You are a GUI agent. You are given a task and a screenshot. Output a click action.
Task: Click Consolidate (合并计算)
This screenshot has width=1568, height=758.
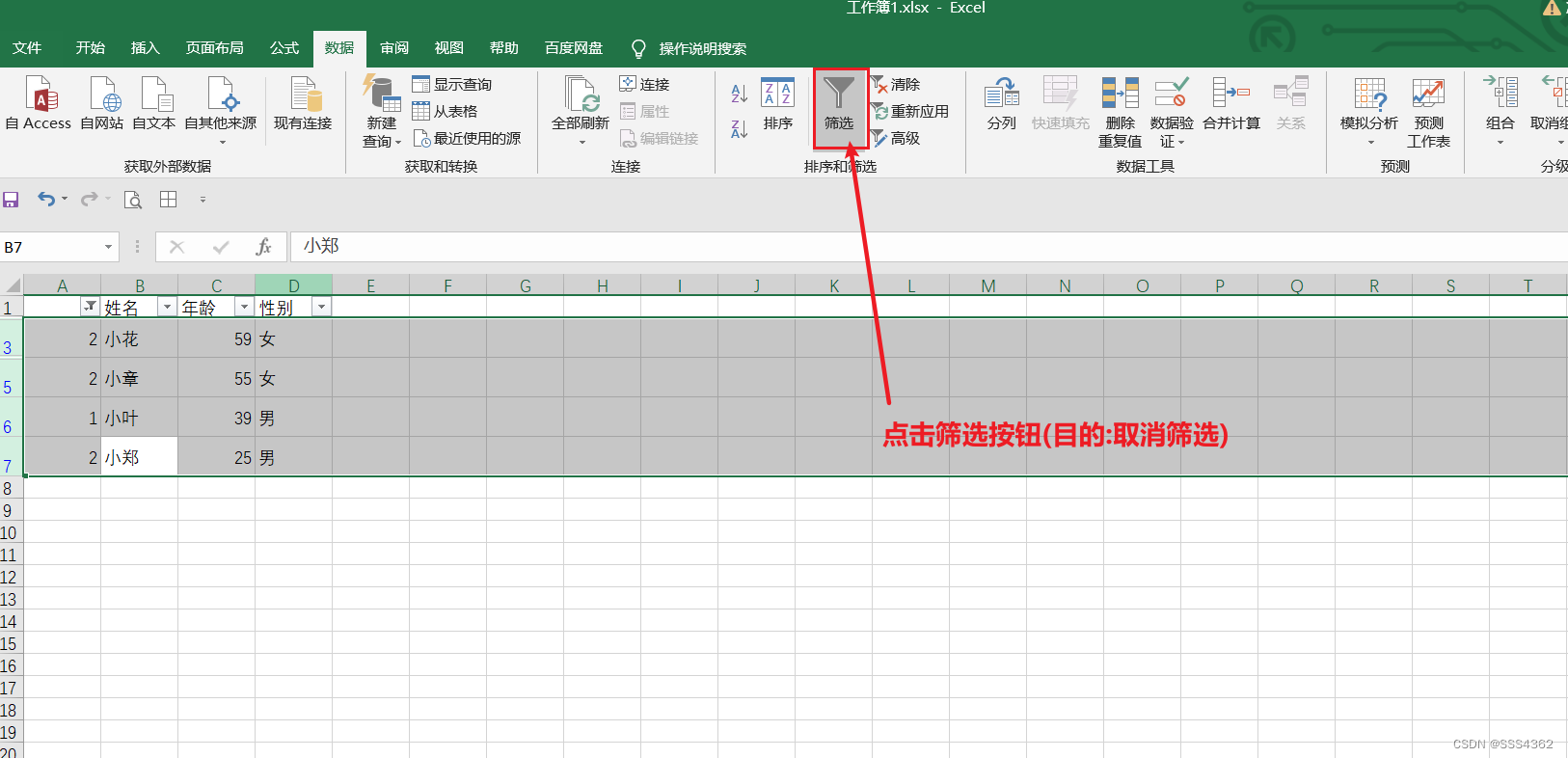(x=1231, y=103)
